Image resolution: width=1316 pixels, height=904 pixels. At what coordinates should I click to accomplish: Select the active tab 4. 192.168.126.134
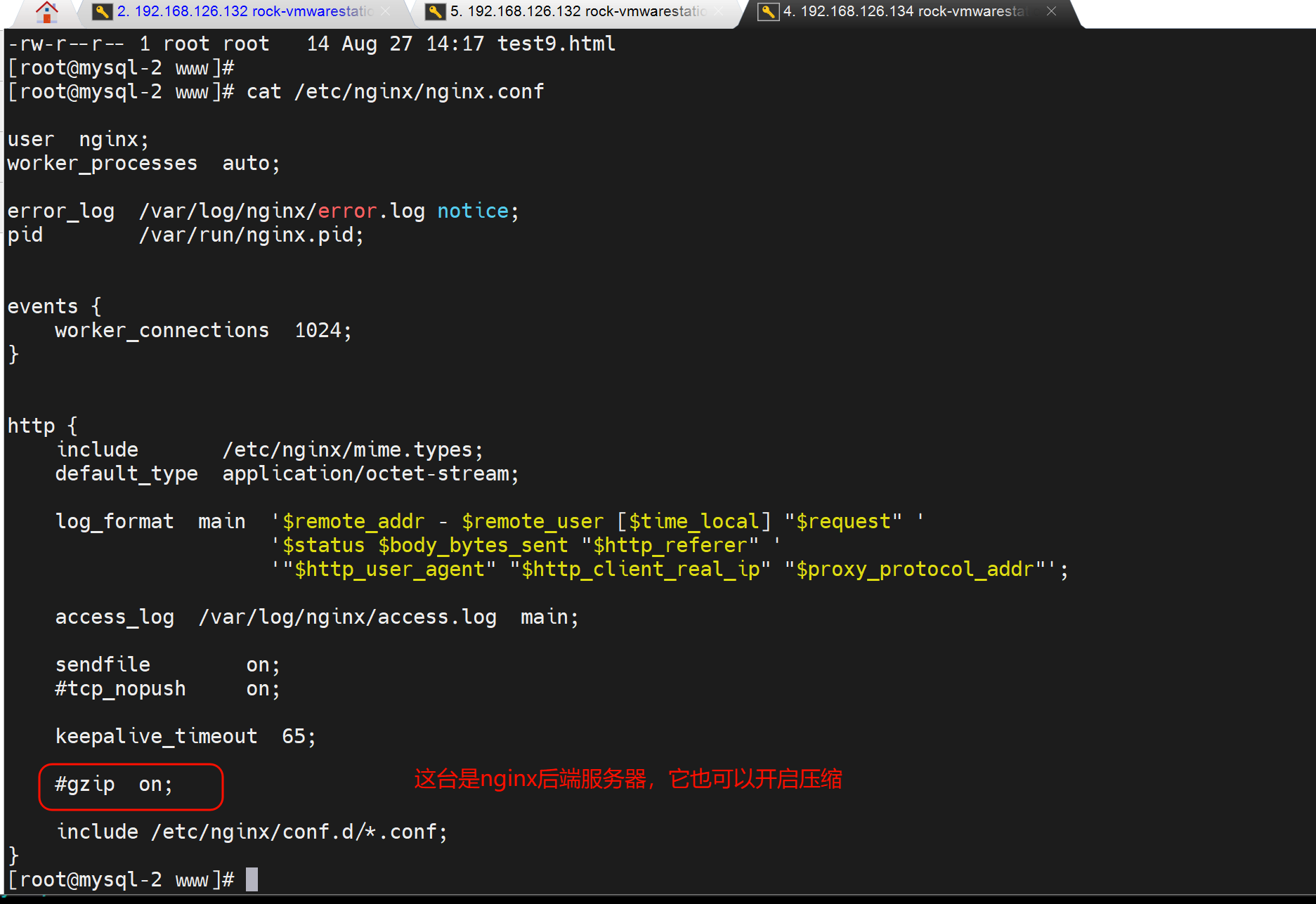click(905, 12)
